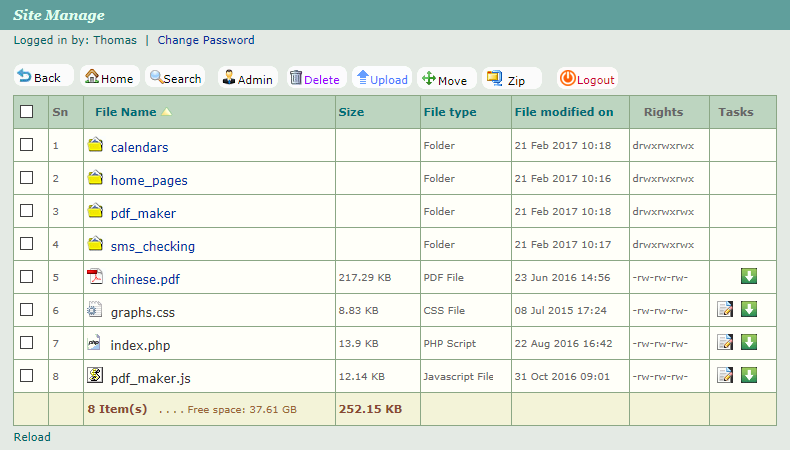
Task: Click the pdf_maker folder icon
Action: pyautogui.click(x=95, y=211)
